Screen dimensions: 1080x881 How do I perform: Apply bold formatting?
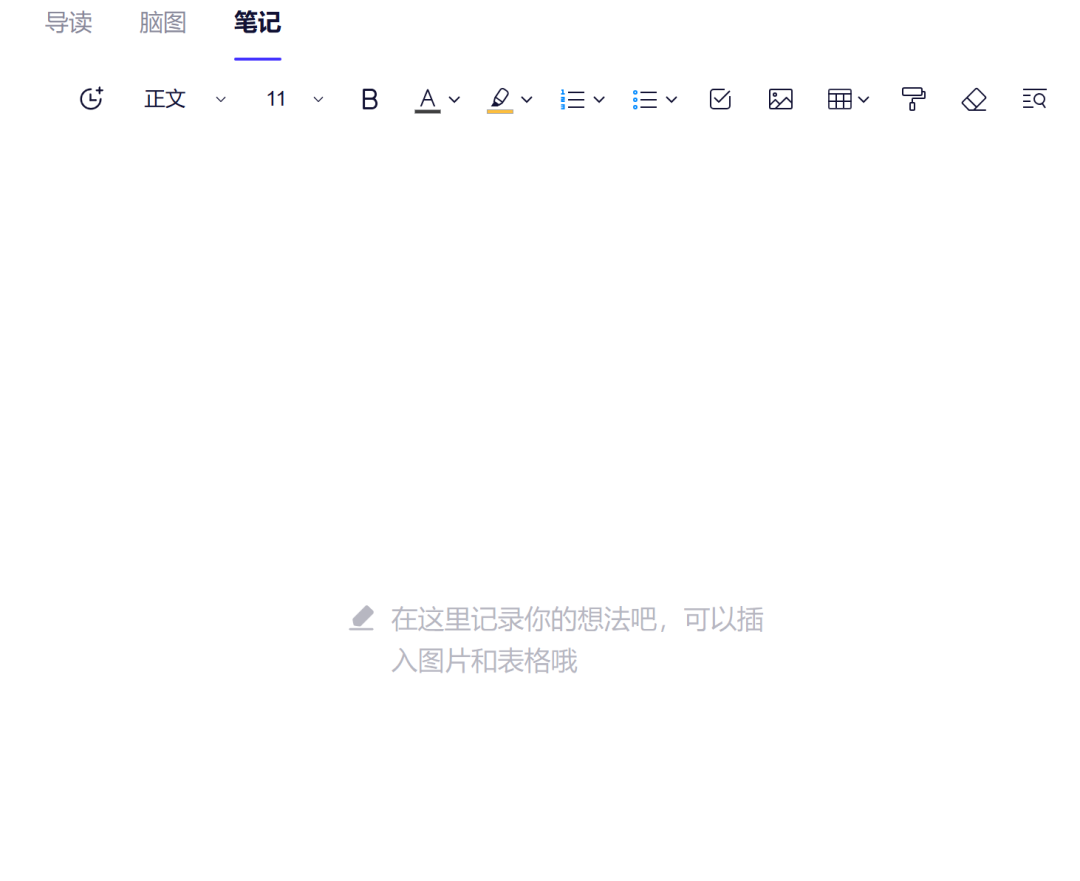tap(369, 99)
